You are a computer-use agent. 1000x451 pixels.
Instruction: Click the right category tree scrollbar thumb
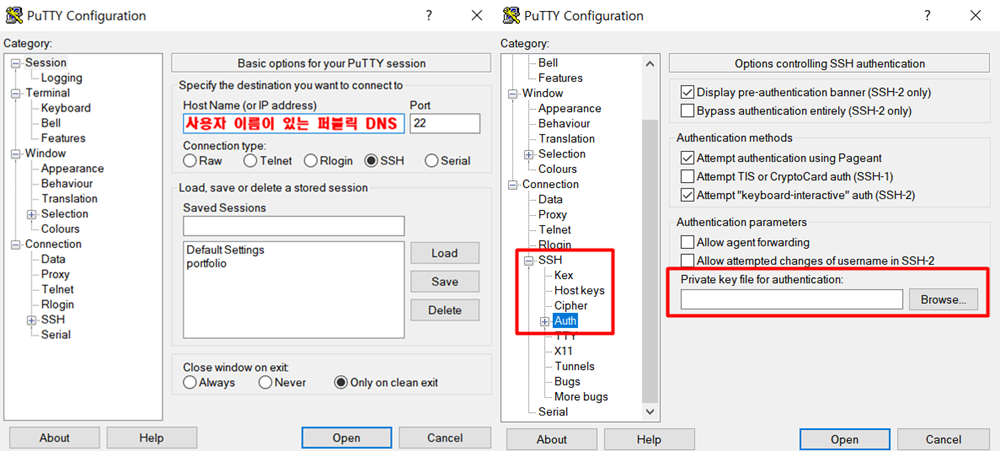pyautogui.click(x=649, y=262)
